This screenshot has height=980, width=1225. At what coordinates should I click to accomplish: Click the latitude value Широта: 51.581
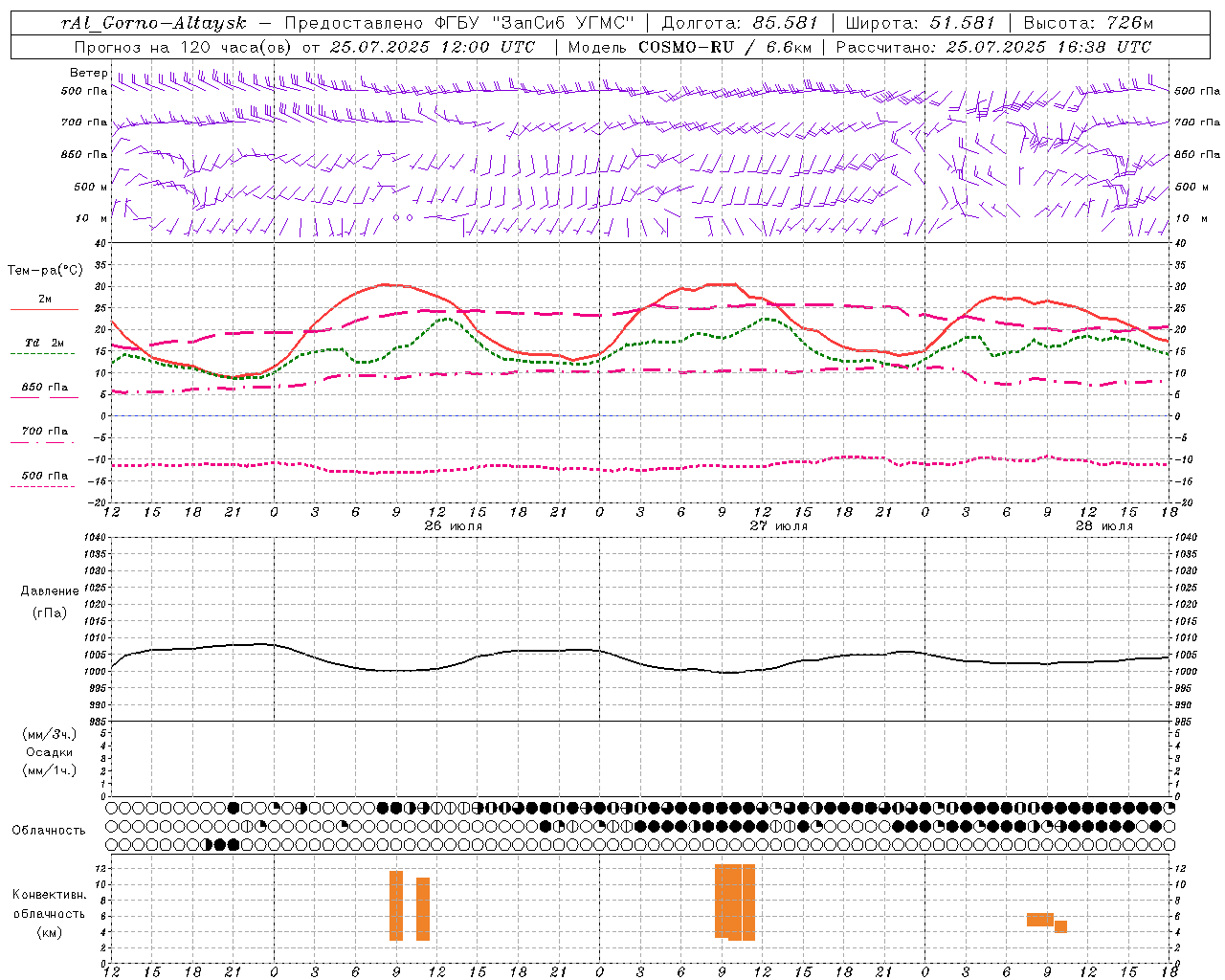tap(921, 23)
